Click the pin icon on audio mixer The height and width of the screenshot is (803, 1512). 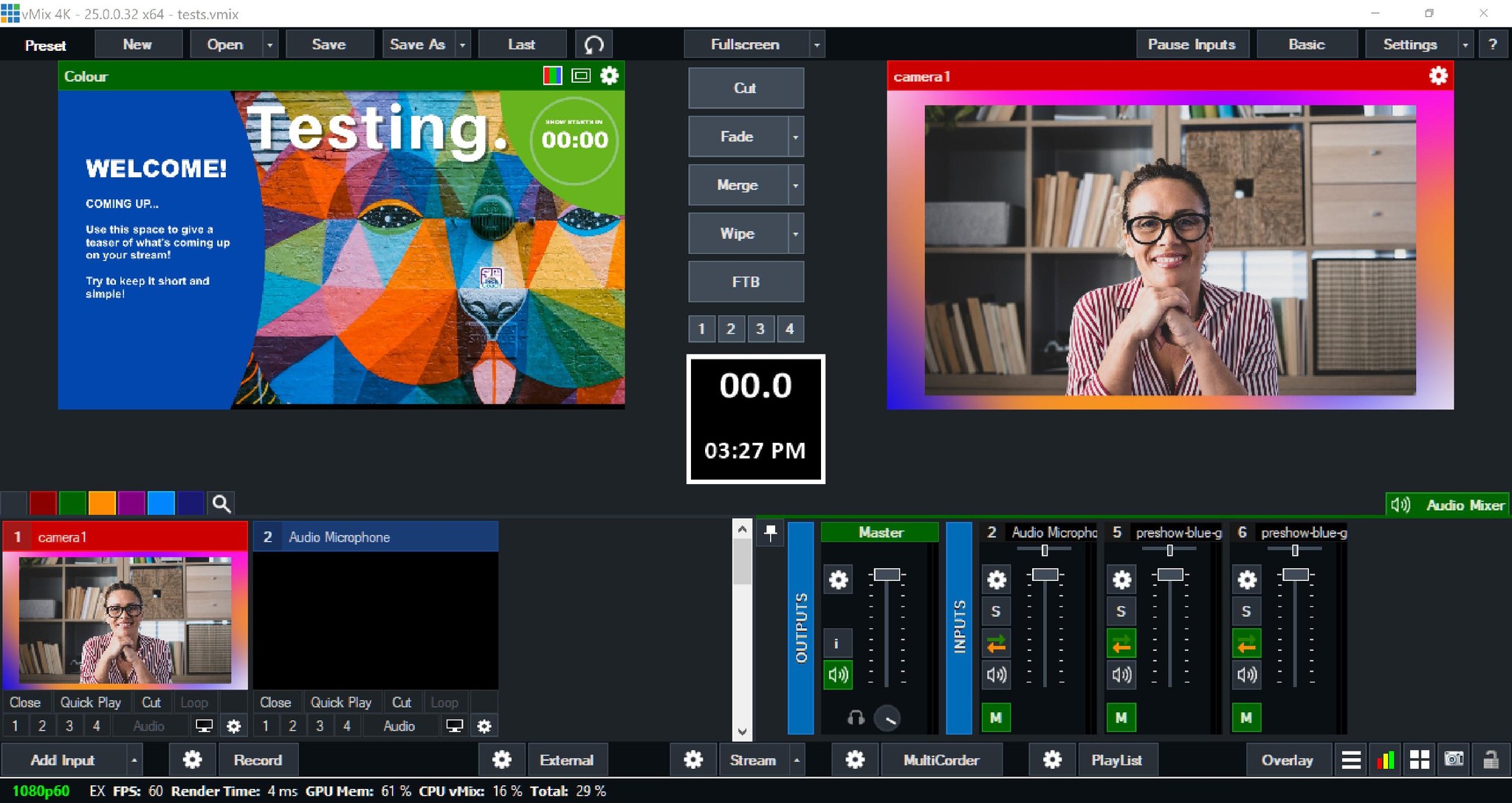pyautogui.click(x=770, y=533)
